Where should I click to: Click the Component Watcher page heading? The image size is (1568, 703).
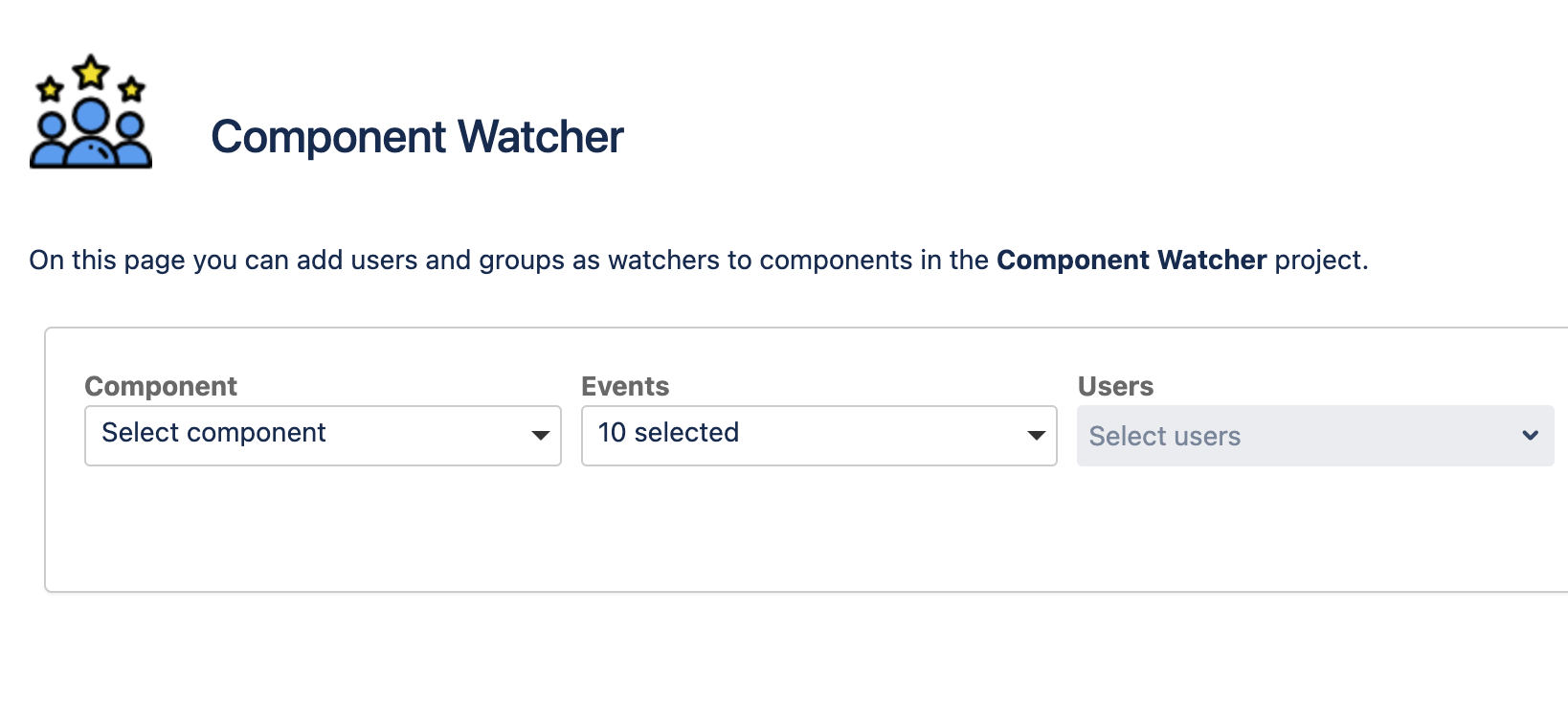click(x=417, y=137)
